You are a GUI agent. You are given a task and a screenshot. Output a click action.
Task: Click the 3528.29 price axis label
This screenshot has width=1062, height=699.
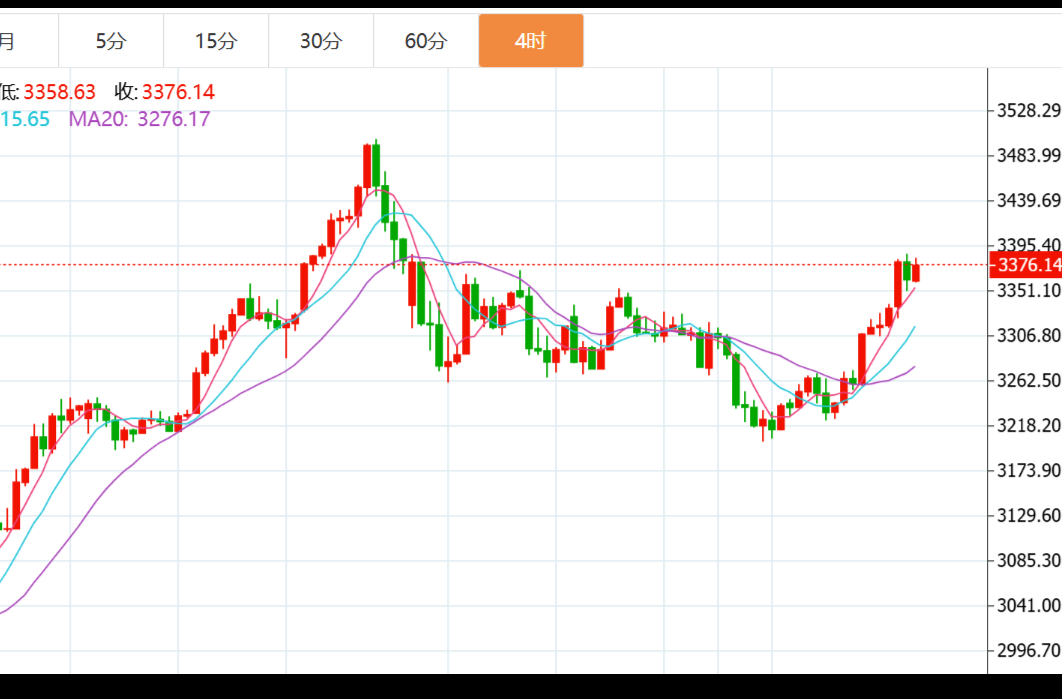point(1028,110)
